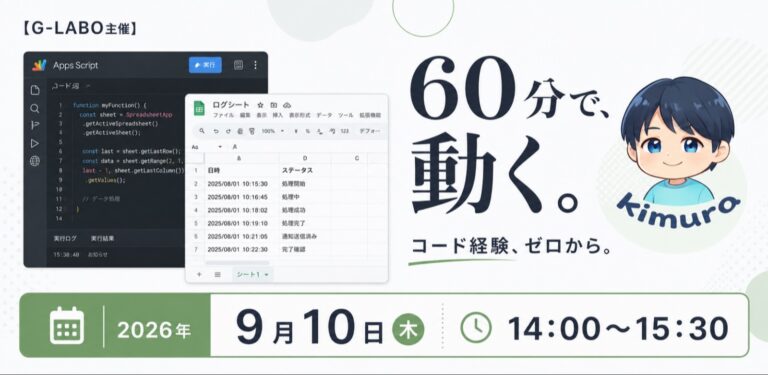Click the Sheets formula bar
The width and height of the screenshot is (768, 375).
(x=309, y=147)
